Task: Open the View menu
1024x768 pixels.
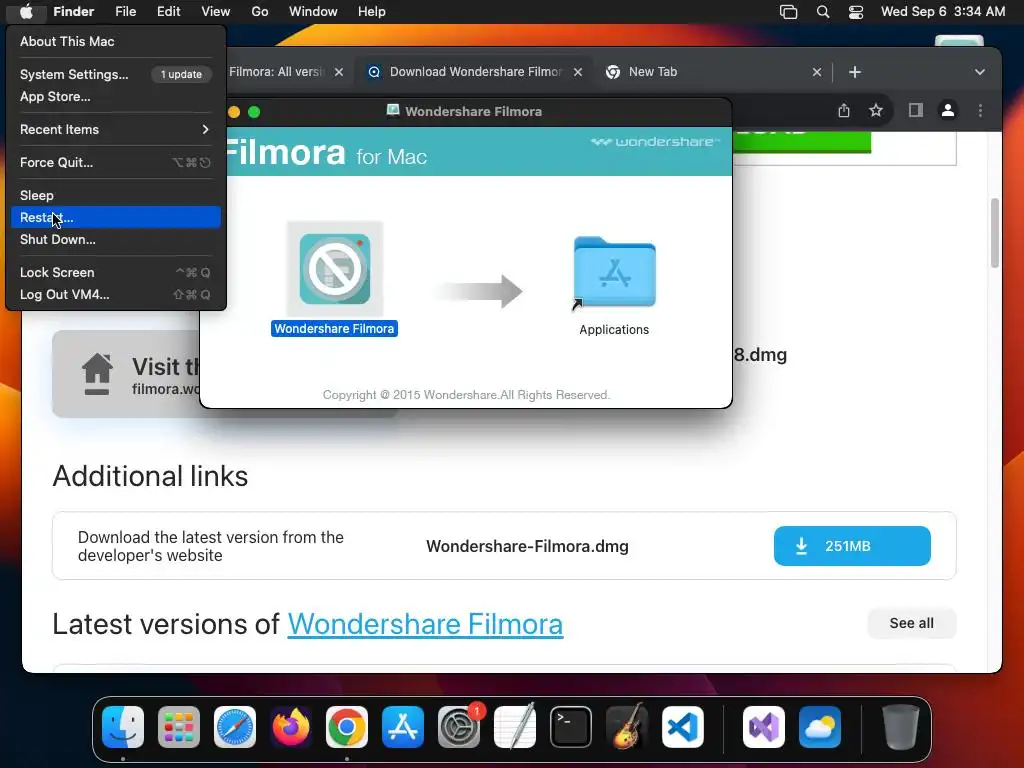Action: (216, 12)
